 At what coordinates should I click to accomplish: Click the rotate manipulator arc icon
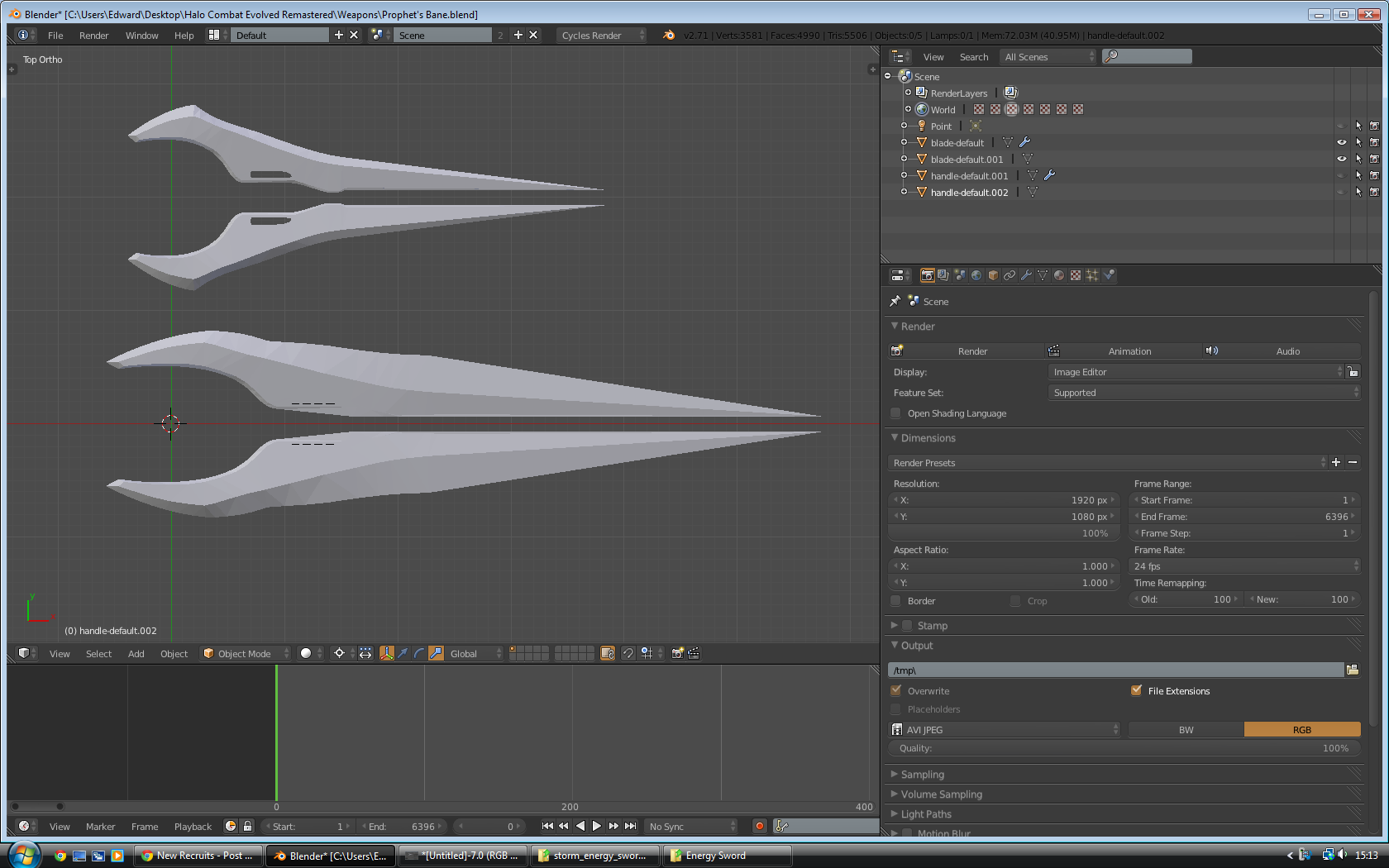[x=419, y=653]
